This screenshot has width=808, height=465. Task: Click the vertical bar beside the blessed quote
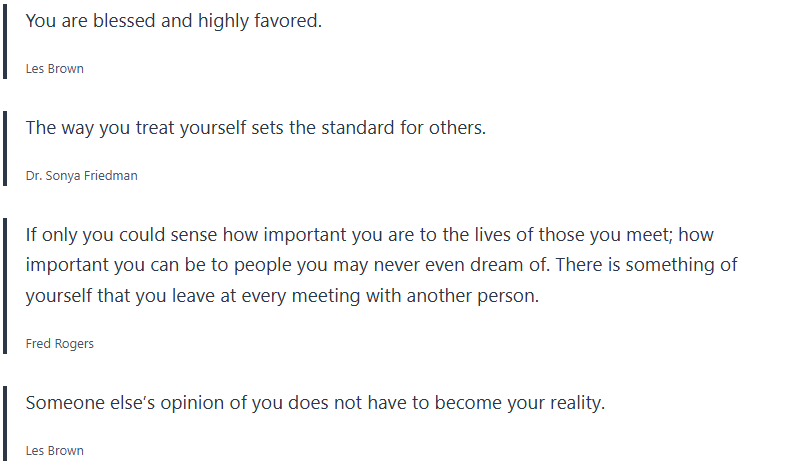pos(5,42)
